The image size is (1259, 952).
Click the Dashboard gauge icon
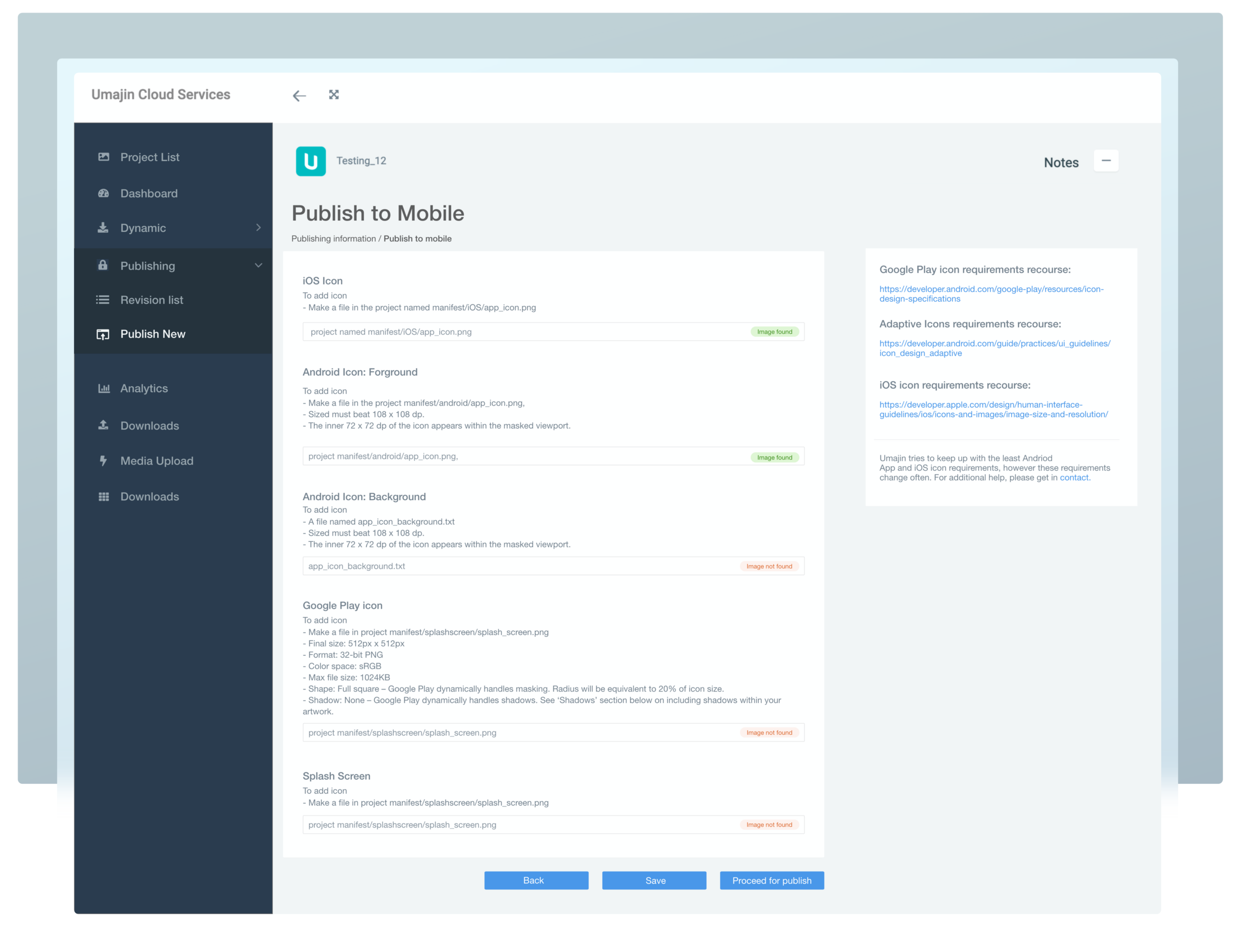[x=104, y=193]
